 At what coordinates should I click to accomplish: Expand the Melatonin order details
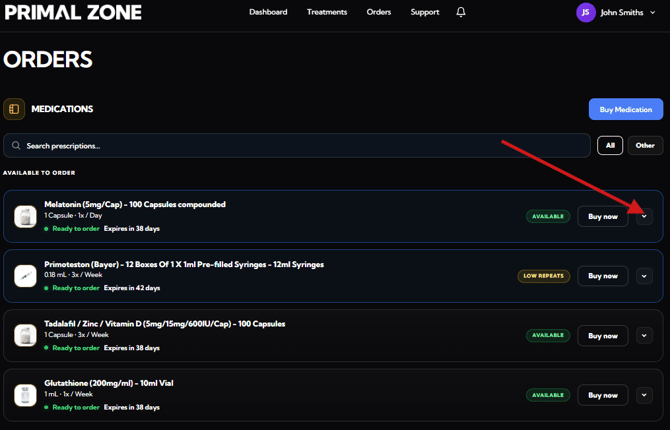[x=644, y=216]
